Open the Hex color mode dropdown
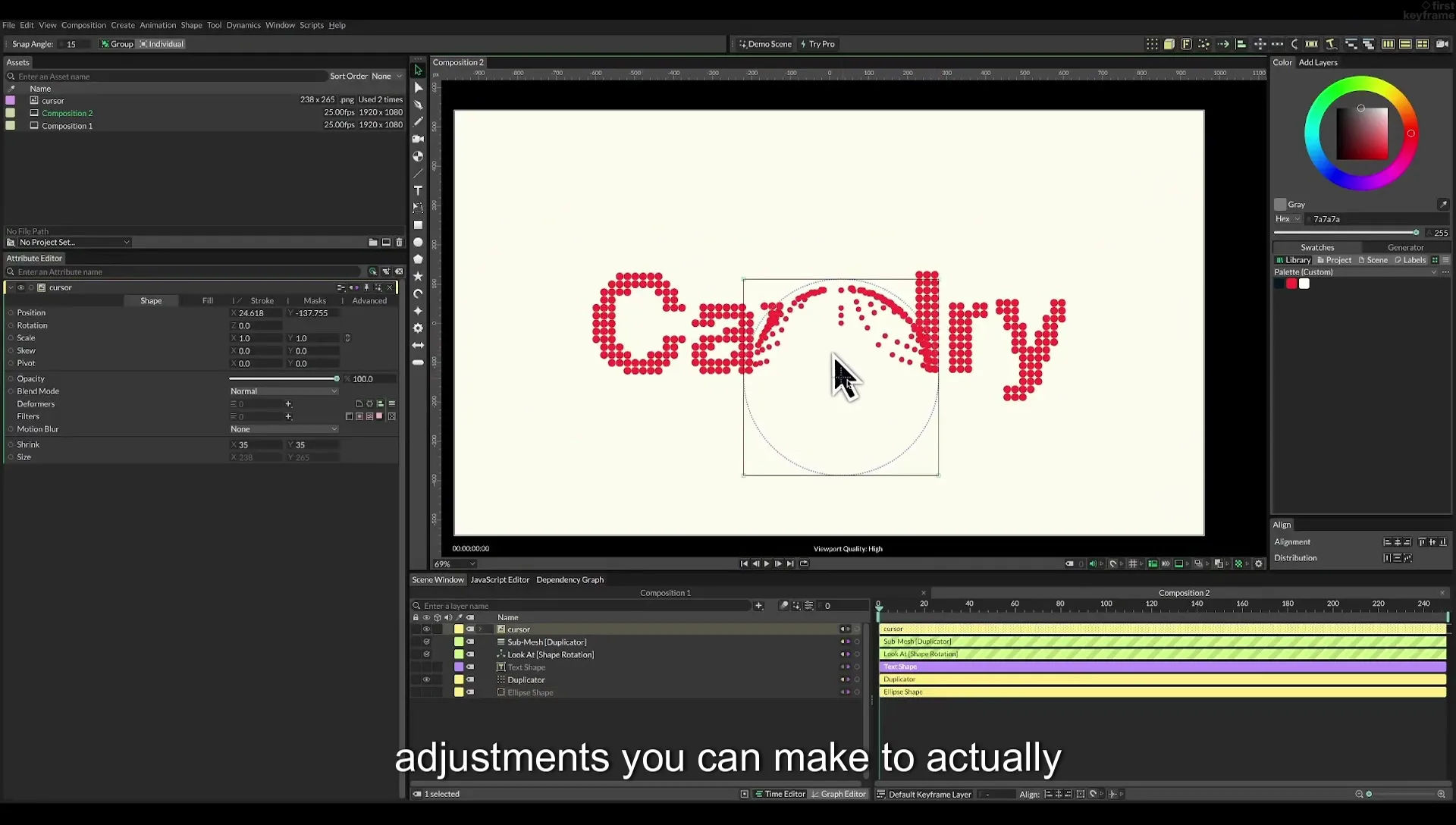 pos(1288,219)
